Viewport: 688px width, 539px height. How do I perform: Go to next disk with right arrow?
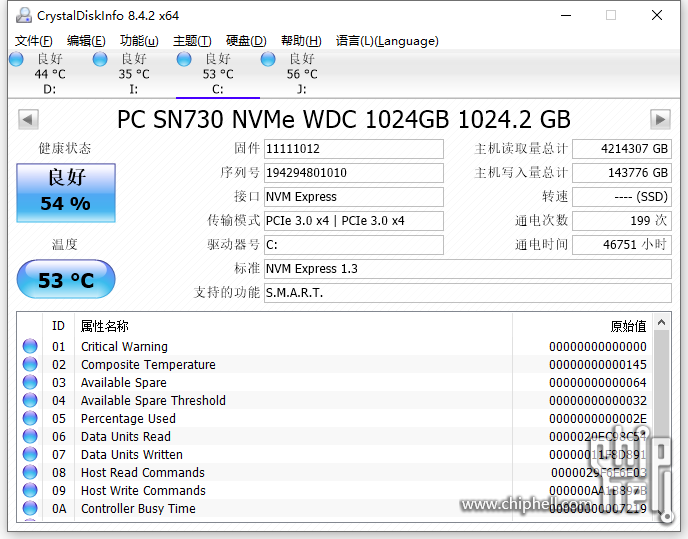coord(660,119)
